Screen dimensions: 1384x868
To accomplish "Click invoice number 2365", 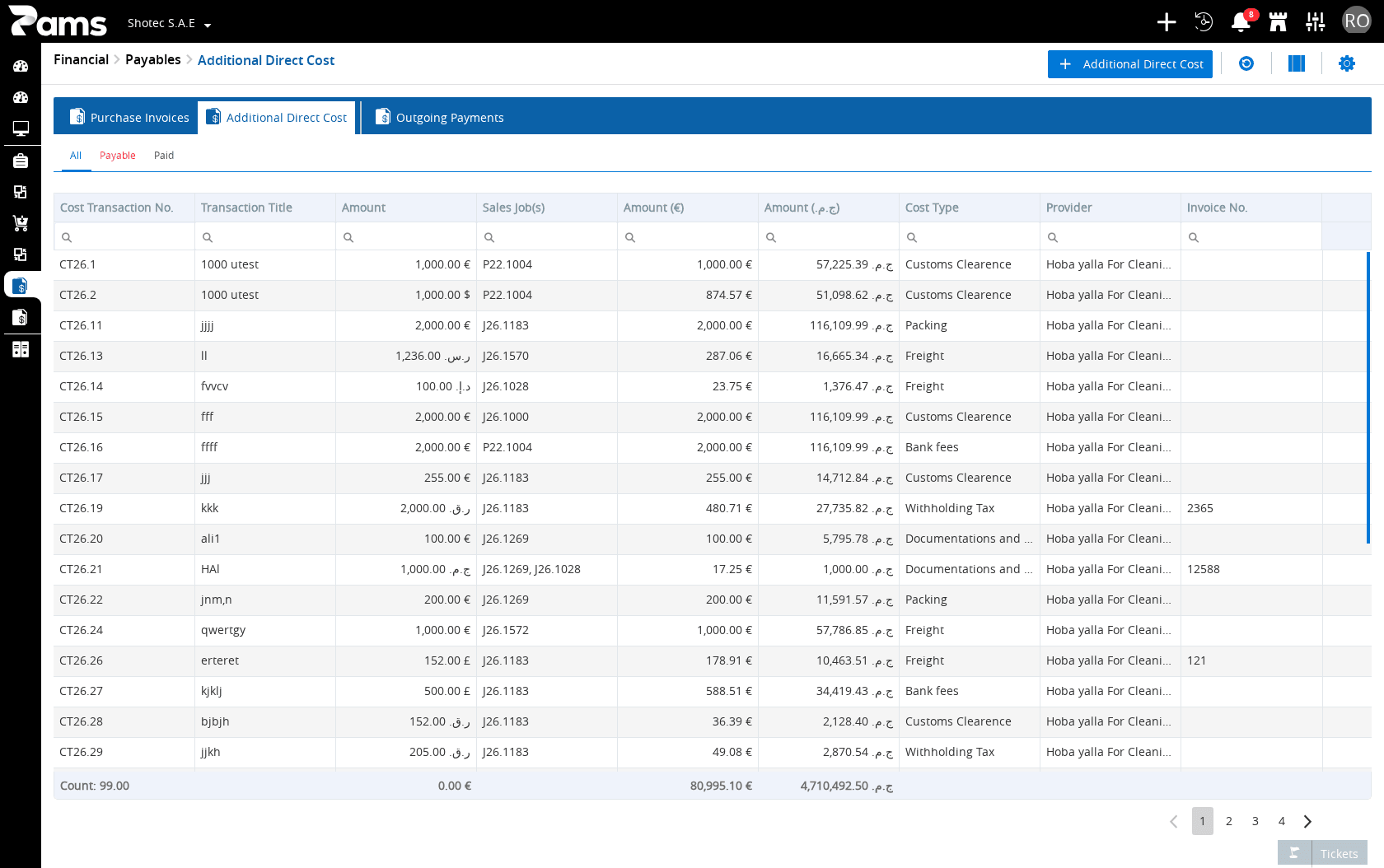I will click(x=1199, y=508).
